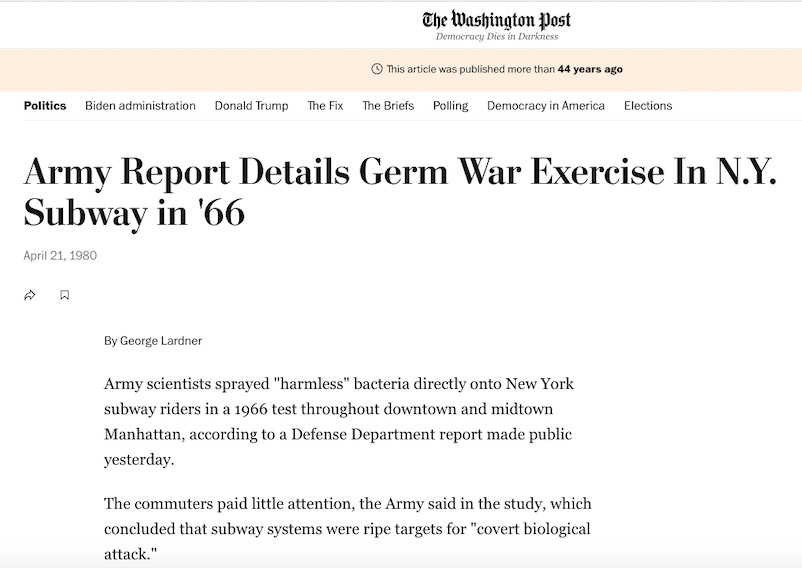Click 'Democracy Dies in Darkness' tagline
The image size is (802, 568).
497,36
